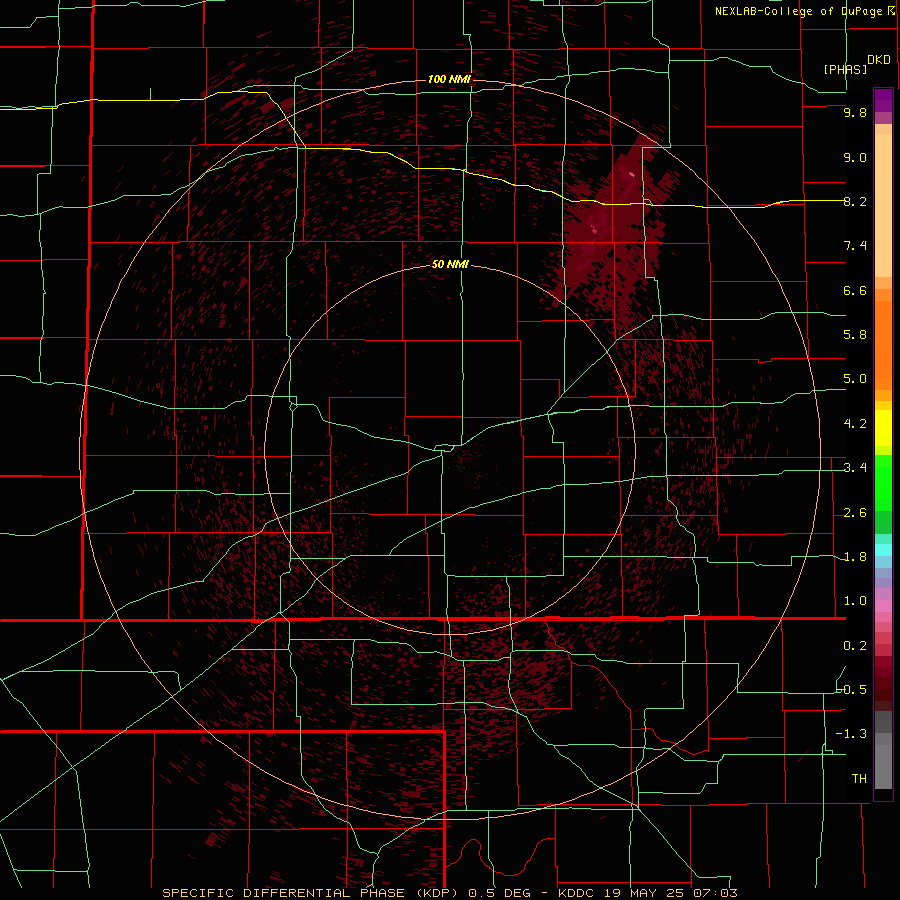Click the cyan band of color bar

883,550
